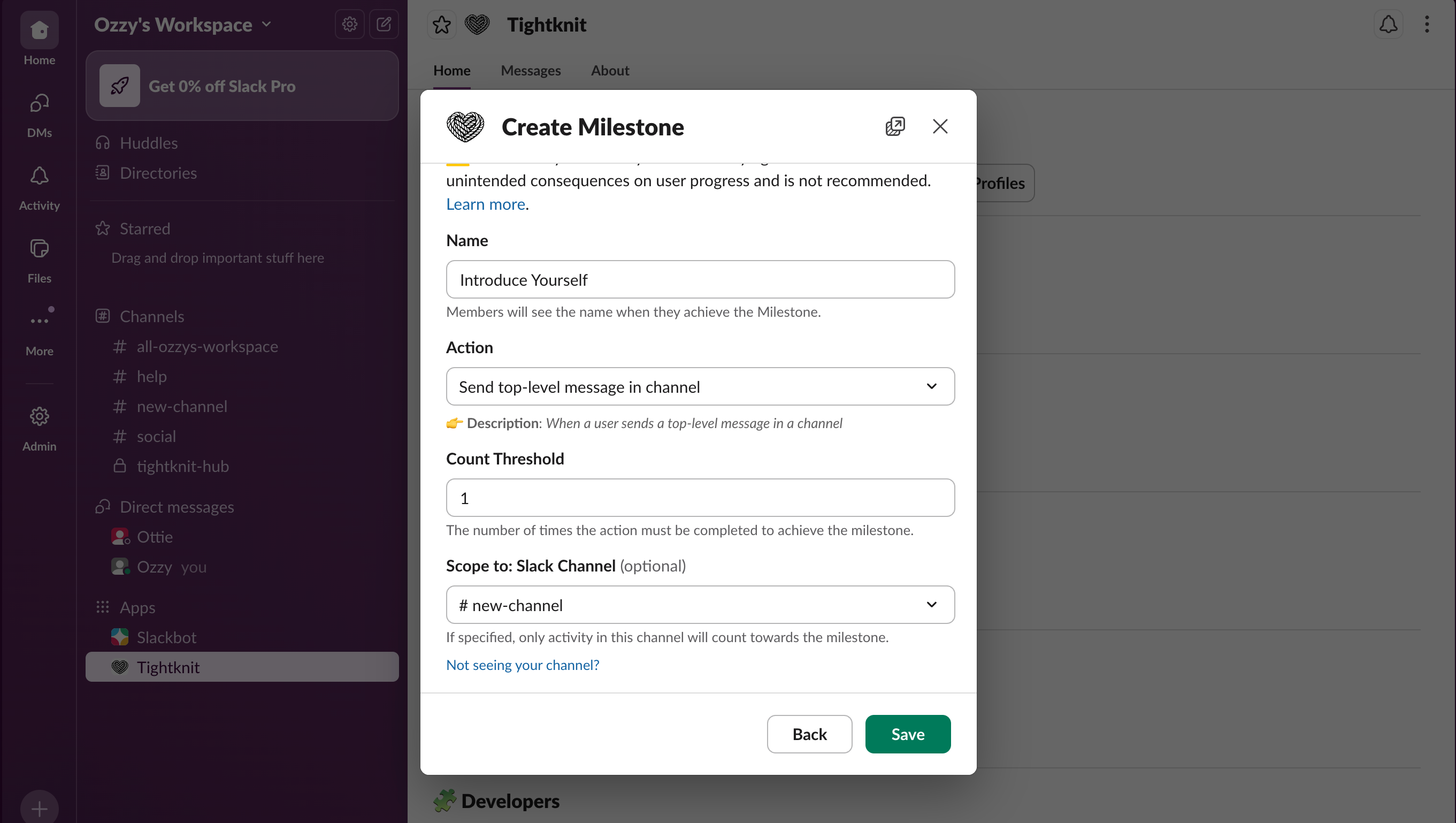Star the Tightknit app
Viewport: 1456px width, 823px height.
coord(441,25)
